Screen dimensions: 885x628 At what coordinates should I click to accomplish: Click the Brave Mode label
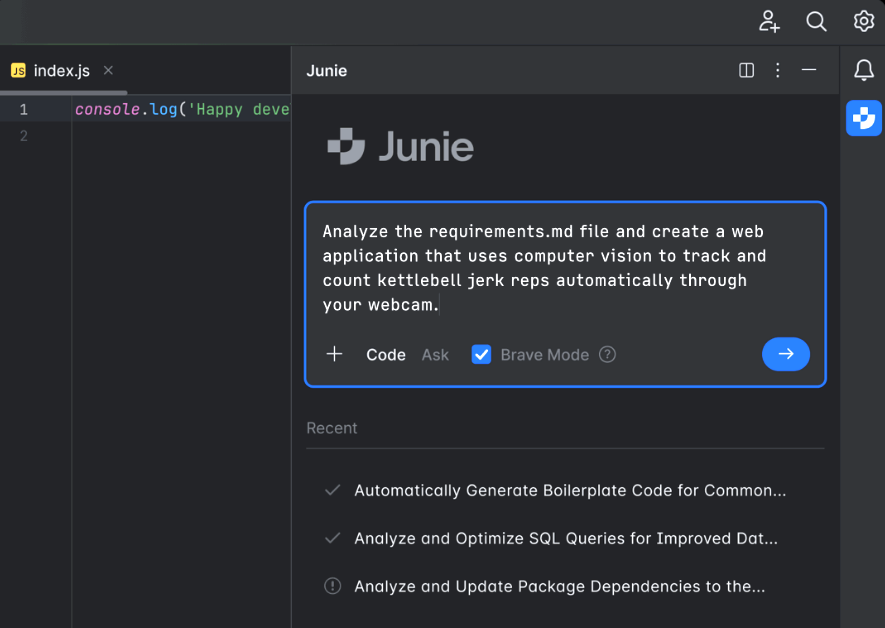point(545,355)
